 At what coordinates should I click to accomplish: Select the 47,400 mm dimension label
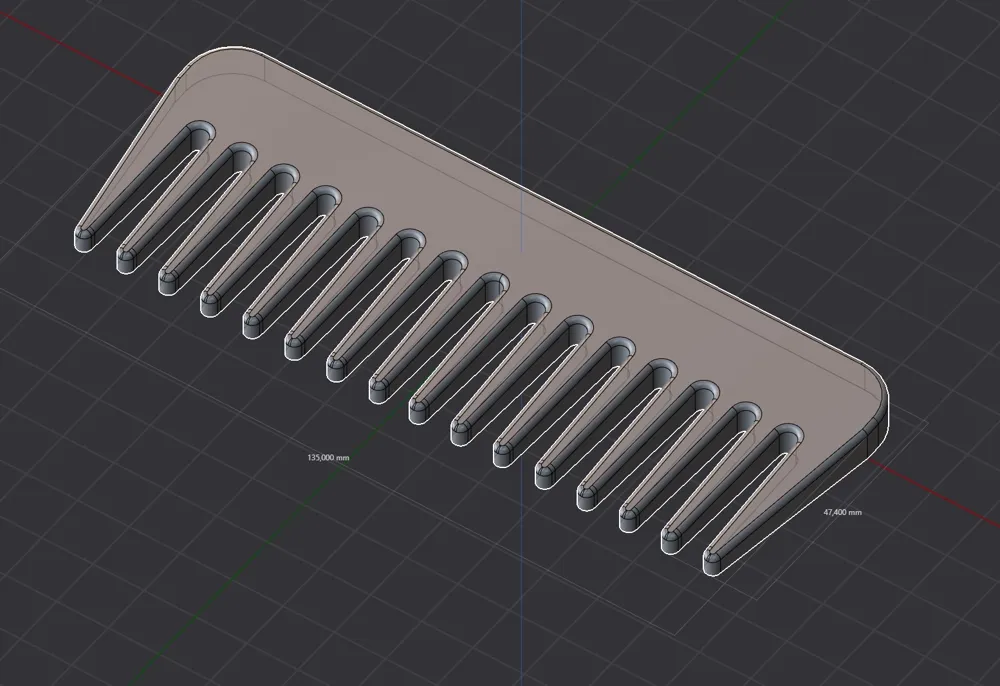point(842,512)
